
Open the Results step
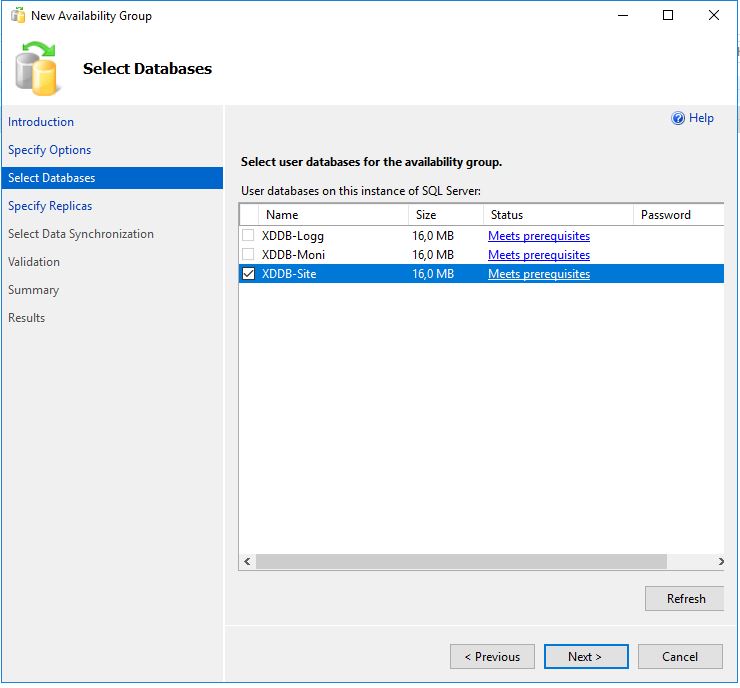click(x=26, y=318)
